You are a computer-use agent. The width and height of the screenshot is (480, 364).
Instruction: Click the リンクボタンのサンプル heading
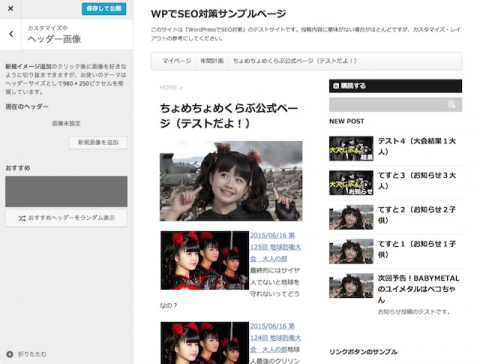click(x=363, y=352)
